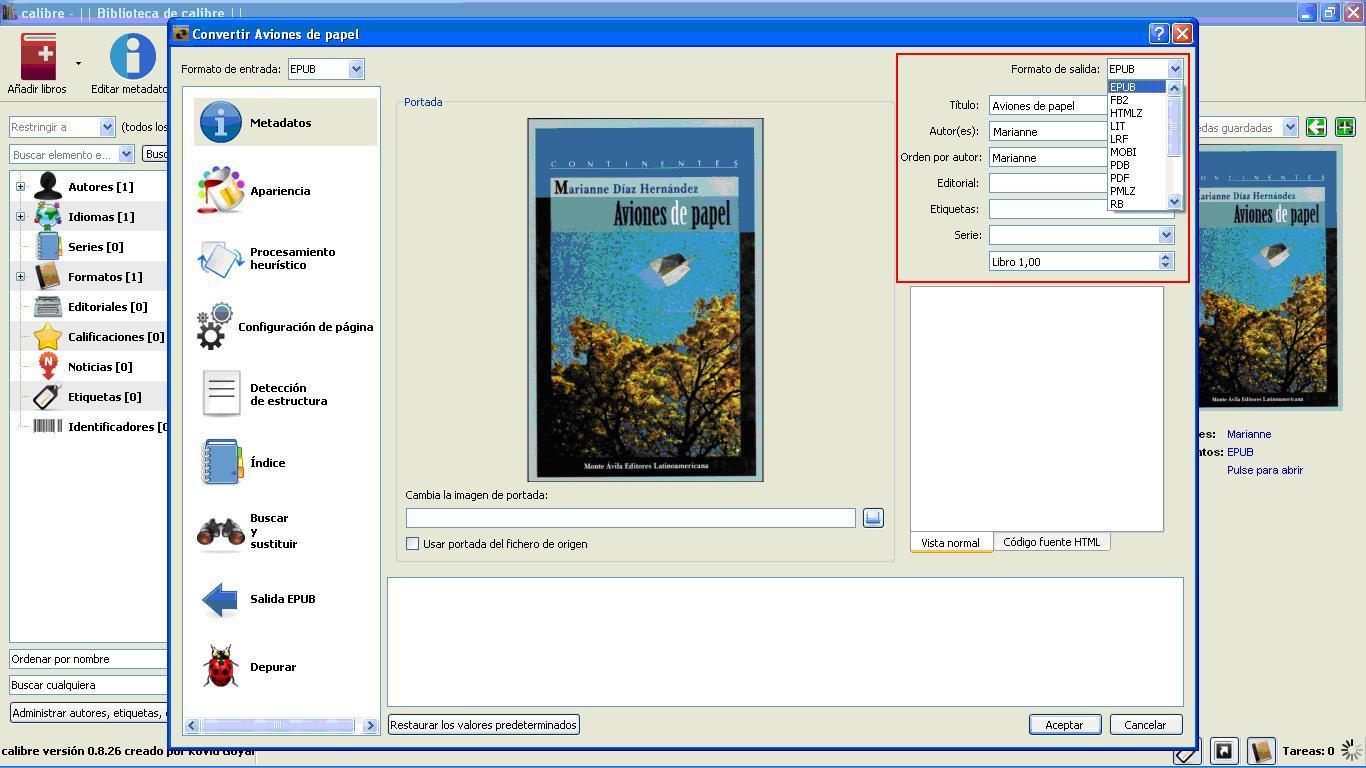Viewport: 1366px width, 768px height.
Task: Click the Formatos book icon in tag browser
Action: tap(47, 276)
